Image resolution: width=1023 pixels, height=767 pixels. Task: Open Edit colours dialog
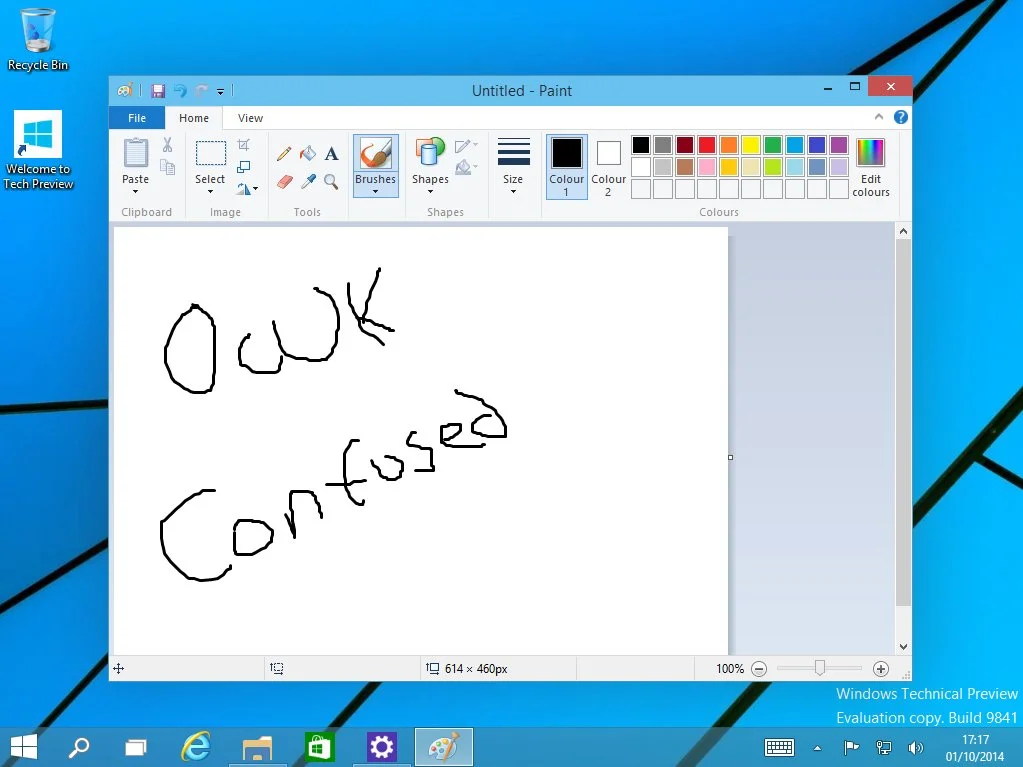point(870,167)
